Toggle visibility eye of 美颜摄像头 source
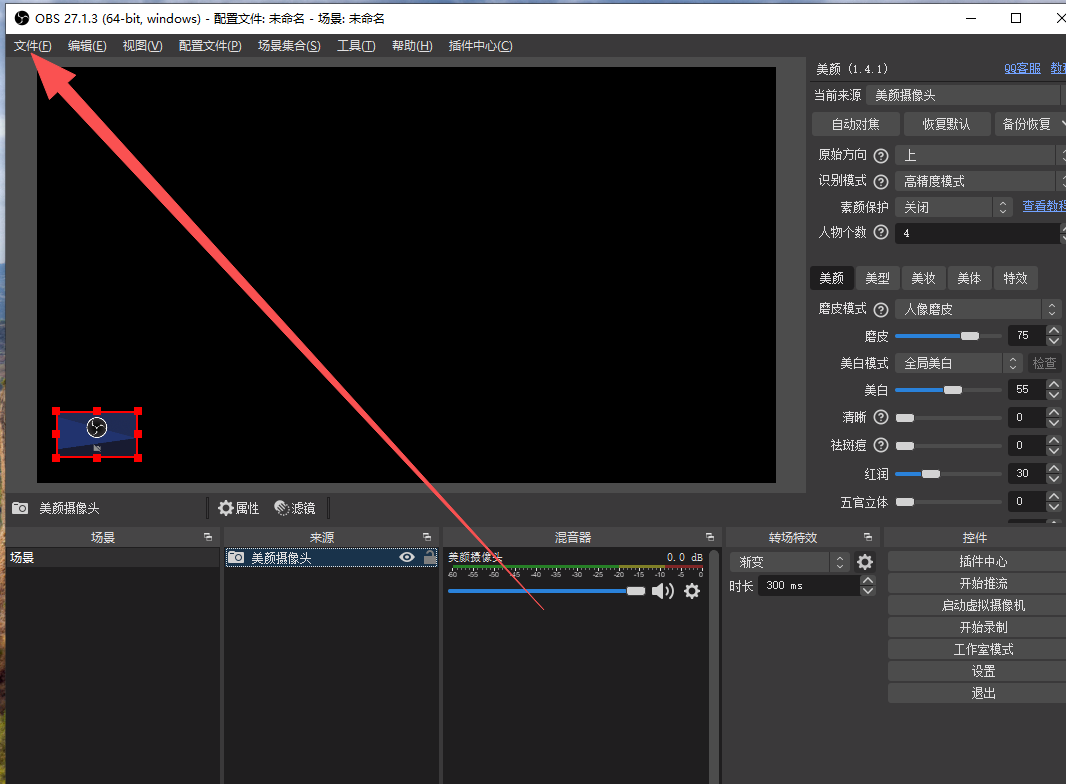Image resolution: width=1066 pixels, height=784 pixels. pyautogui.click(x=407, y=558)
